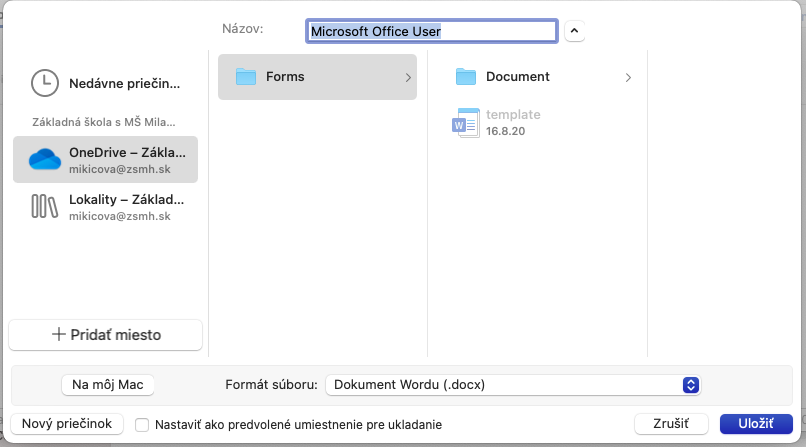
Task: Click the Názov filename text field
Action: pyautogui.click(x=430, y=31)
